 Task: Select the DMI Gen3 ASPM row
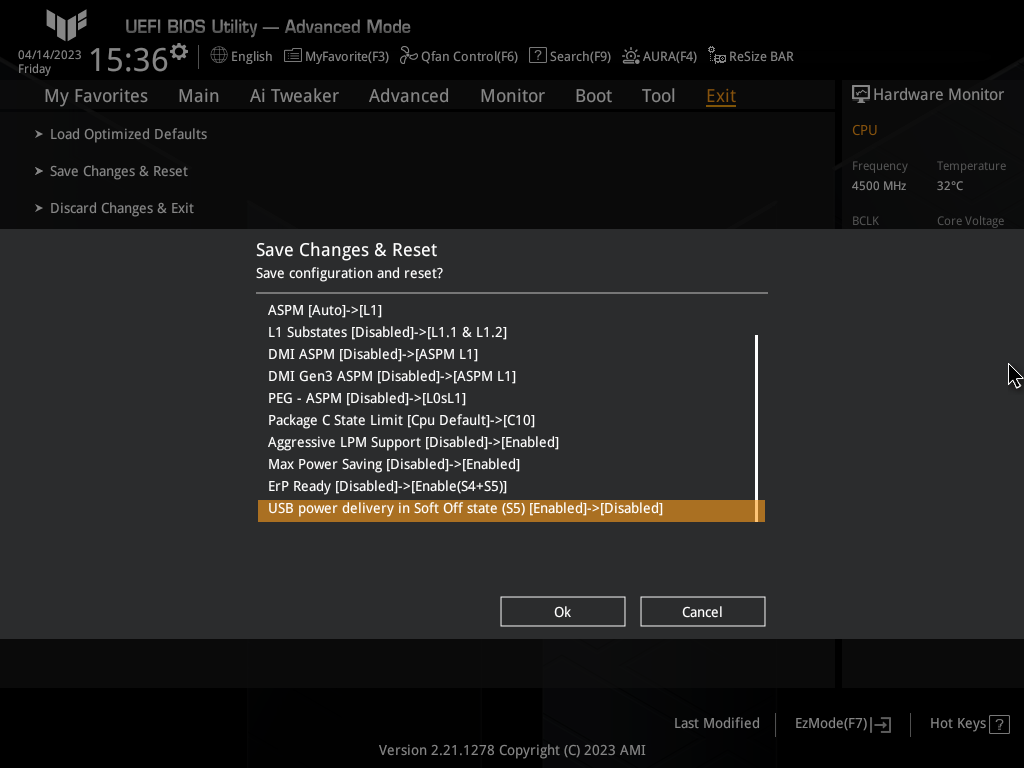click(x=511, y=376)
